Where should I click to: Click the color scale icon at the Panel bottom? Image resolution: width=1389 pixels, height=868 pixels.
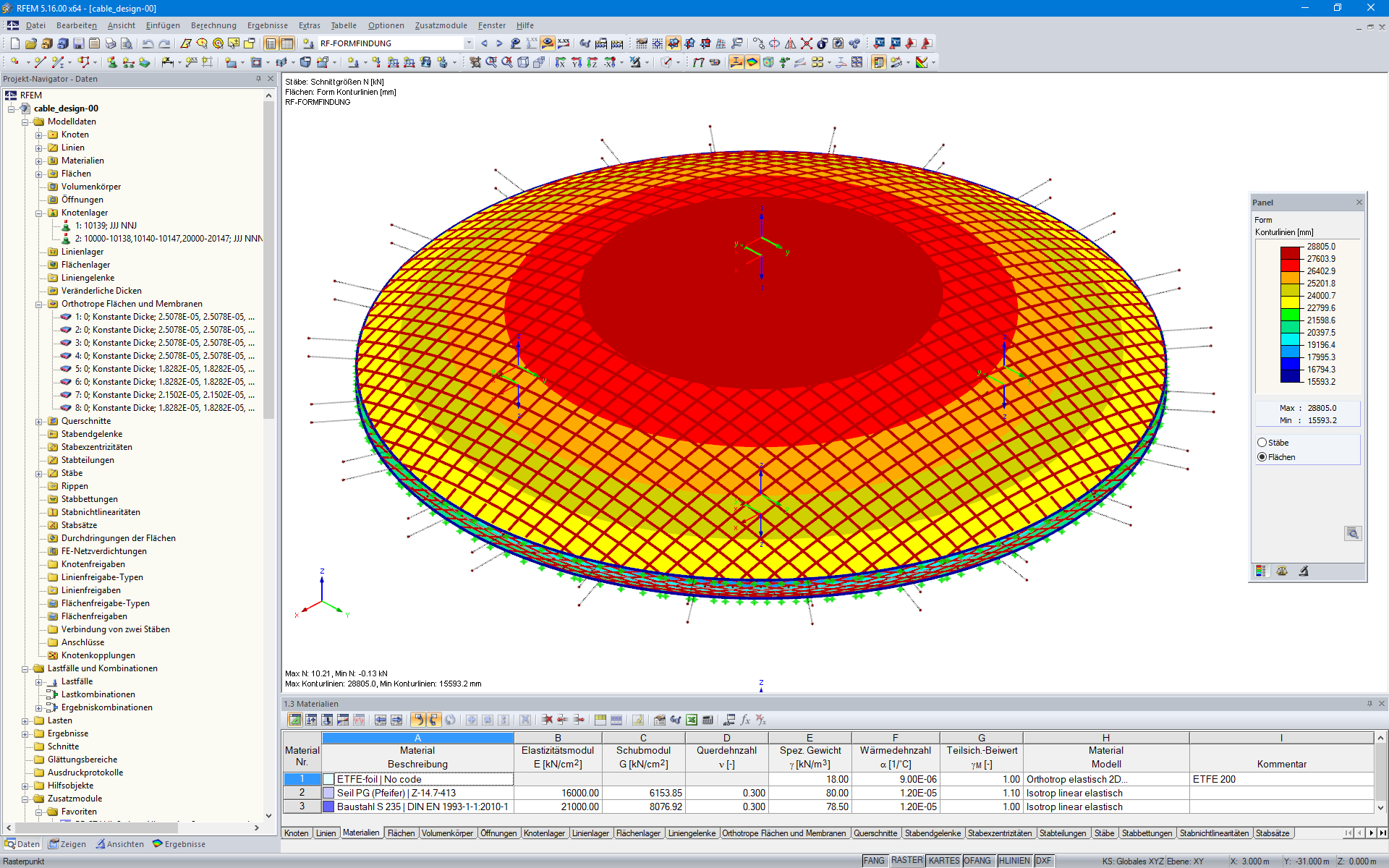pyautogui.click(x=1260, y=571)
